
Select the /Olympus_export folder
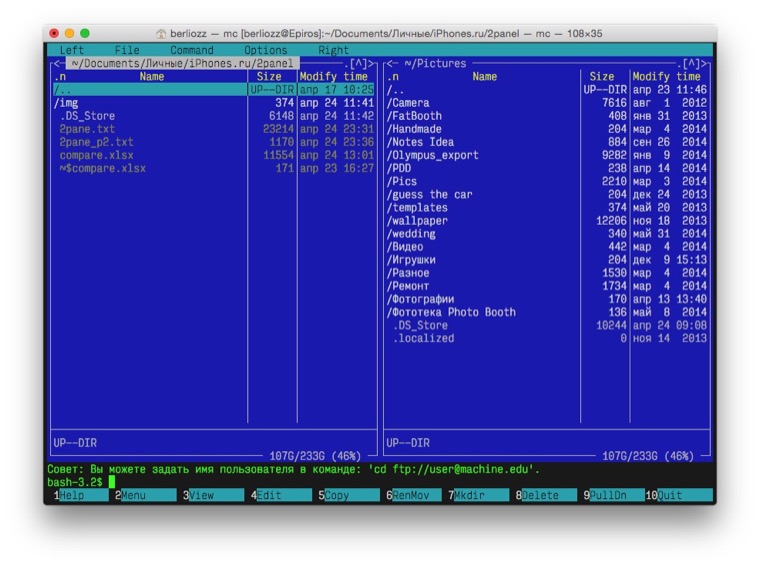pos(547,155)
